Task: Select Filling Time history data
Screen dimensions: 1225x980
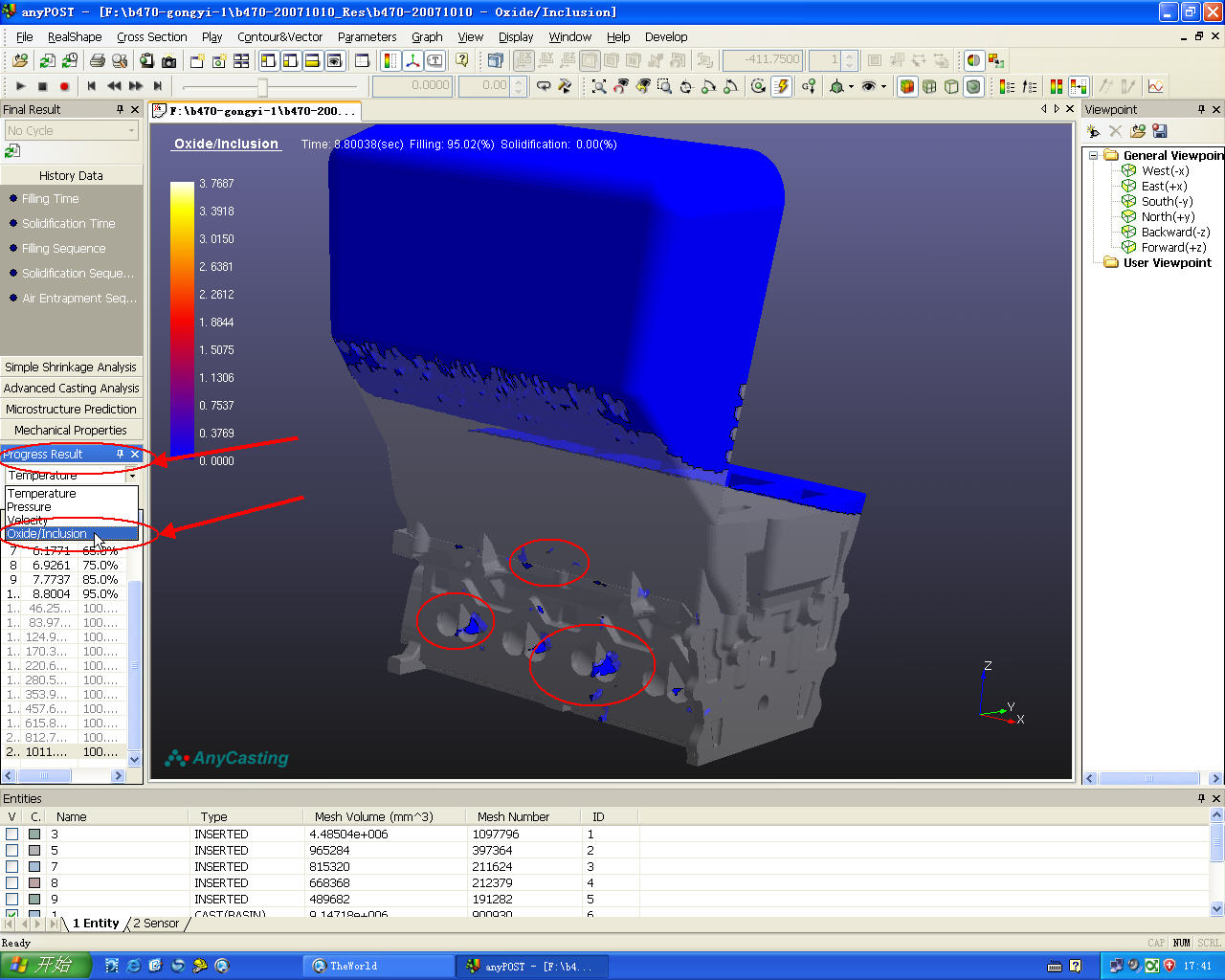Action: (x=51, y=199)
